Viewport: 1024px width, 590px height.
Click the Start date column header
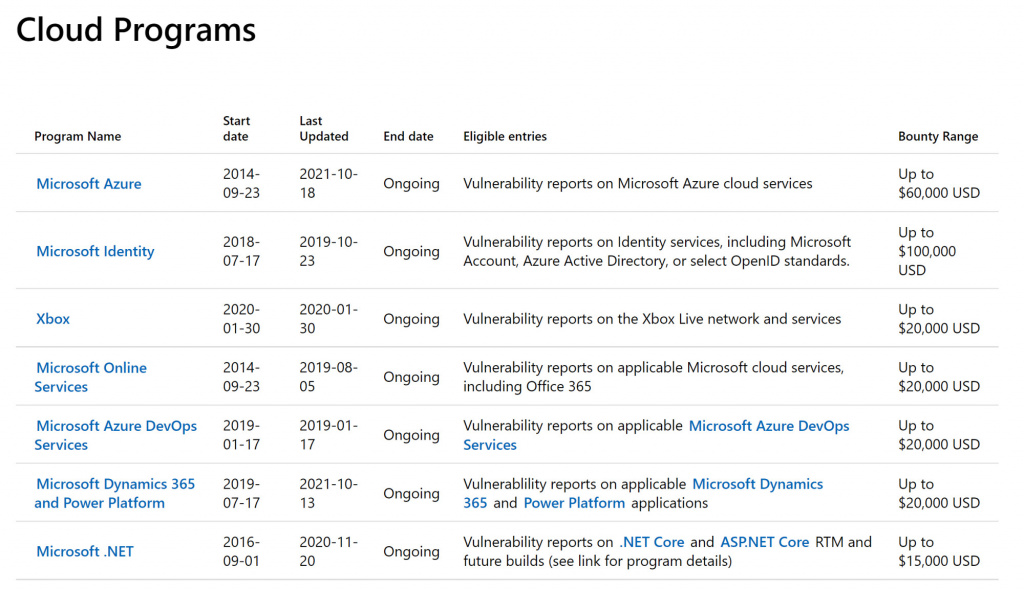tap(236, 129)
